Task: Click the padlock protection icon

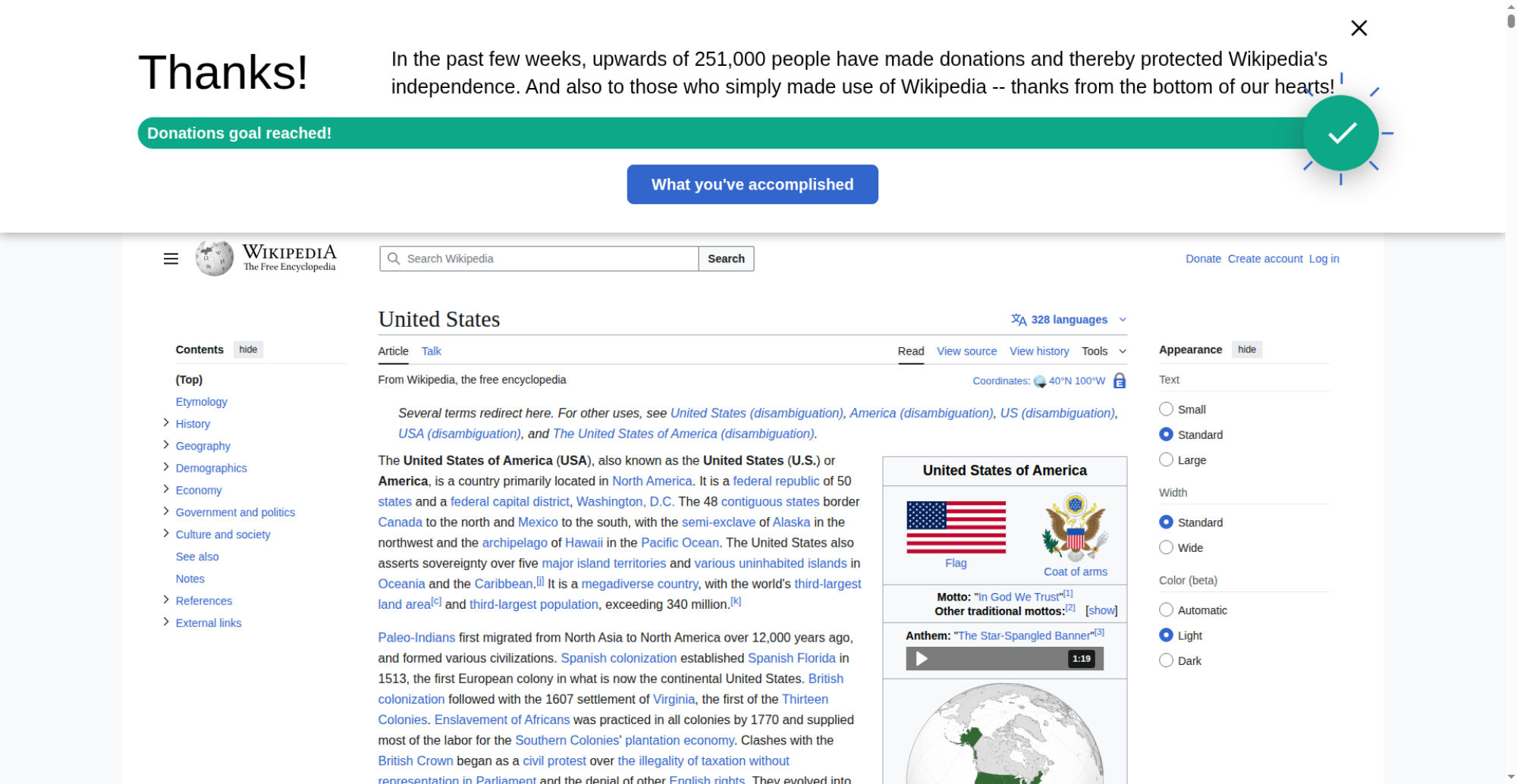Action: point(1119,381)
